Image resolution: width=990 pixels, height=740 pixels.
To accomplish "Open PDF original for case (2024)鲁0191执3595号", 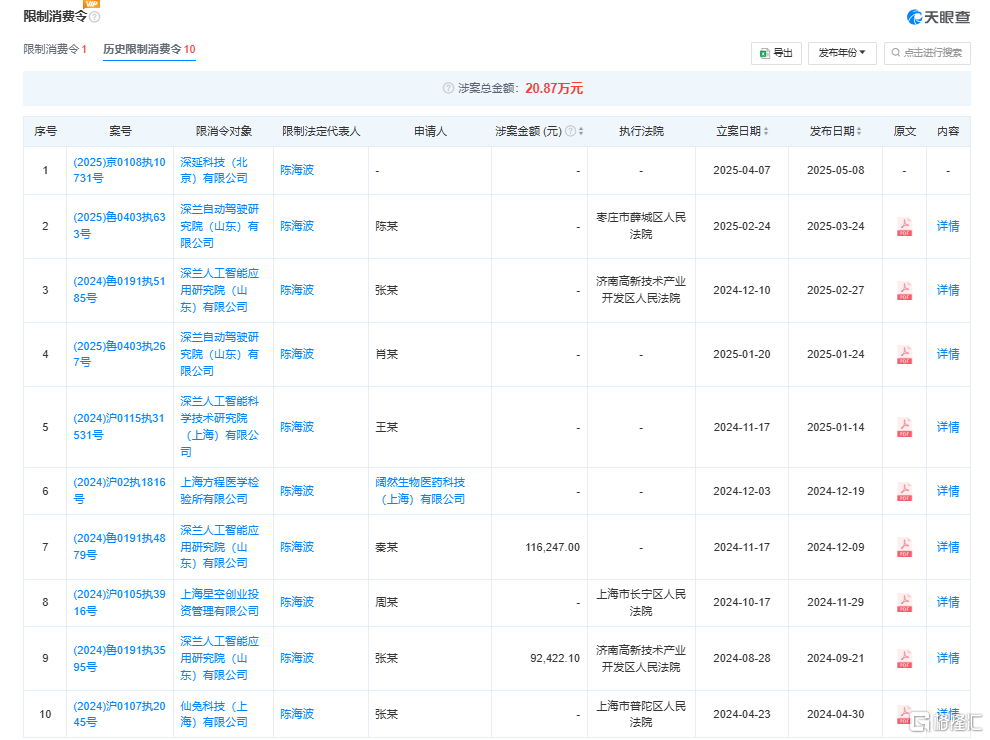I will [904, 659].
